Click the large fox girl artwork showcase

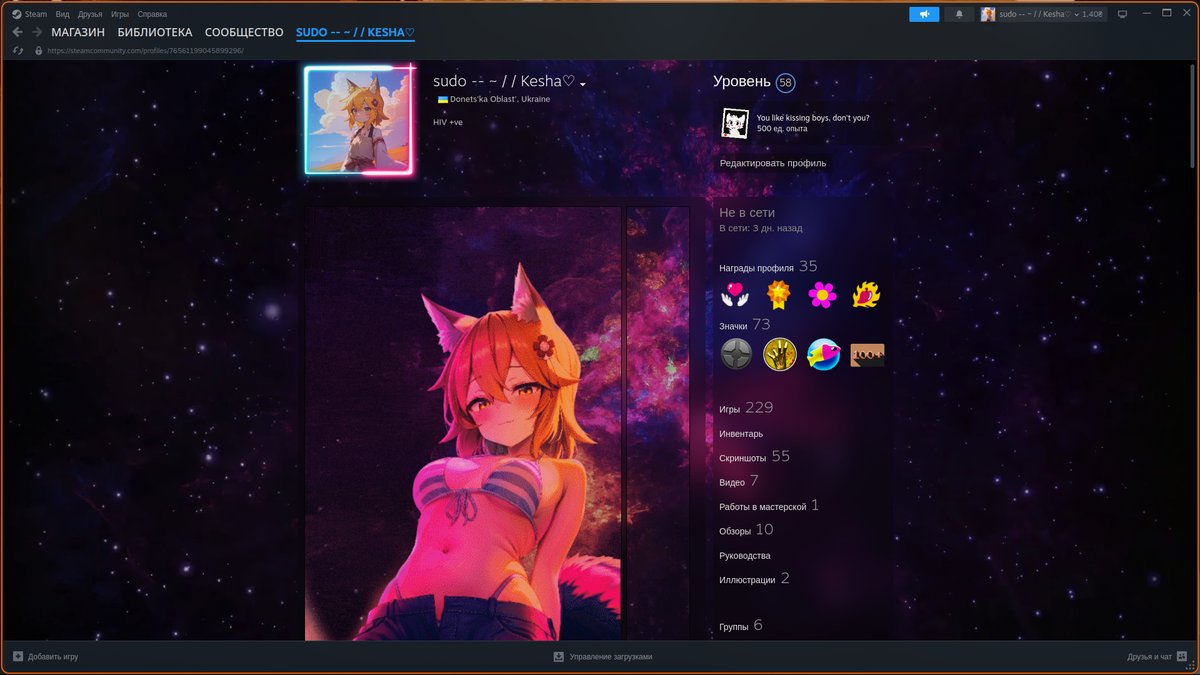464,423
